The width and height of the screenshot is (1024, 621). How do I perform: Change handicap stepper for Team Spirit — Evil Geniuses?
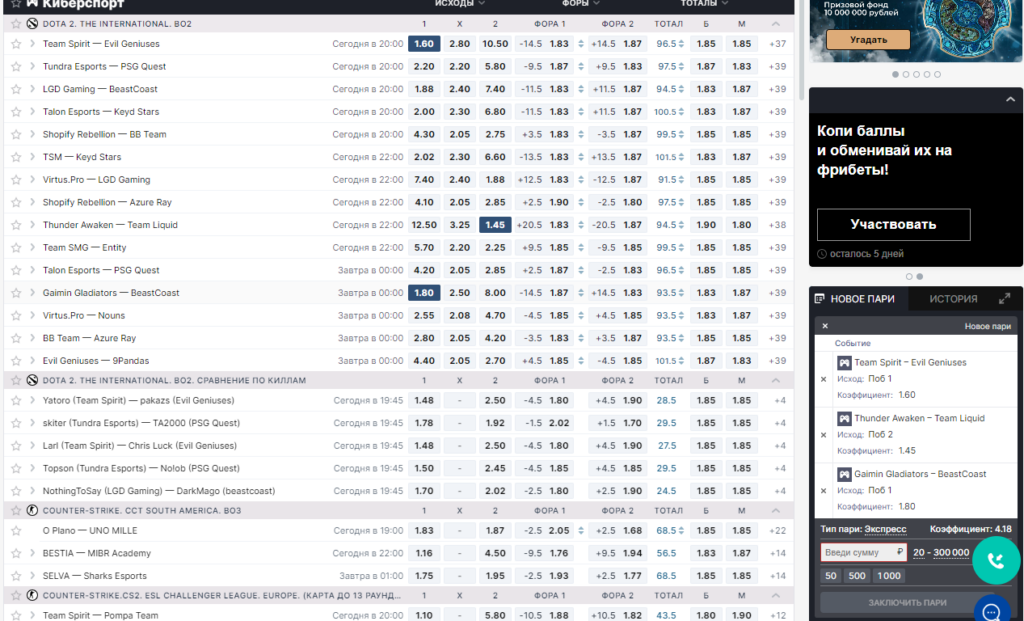pos(581,44)
